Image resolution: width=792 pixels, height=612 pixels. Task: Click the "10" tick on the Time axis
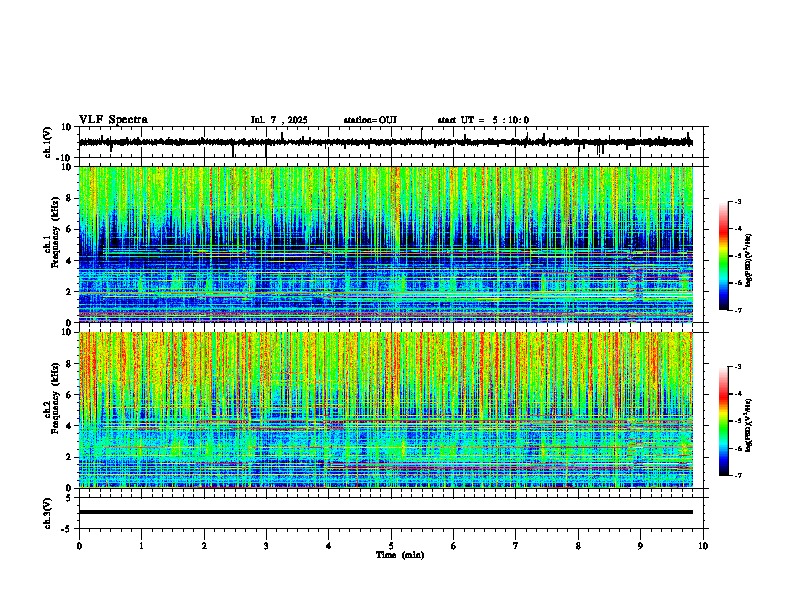coord(703,546)
